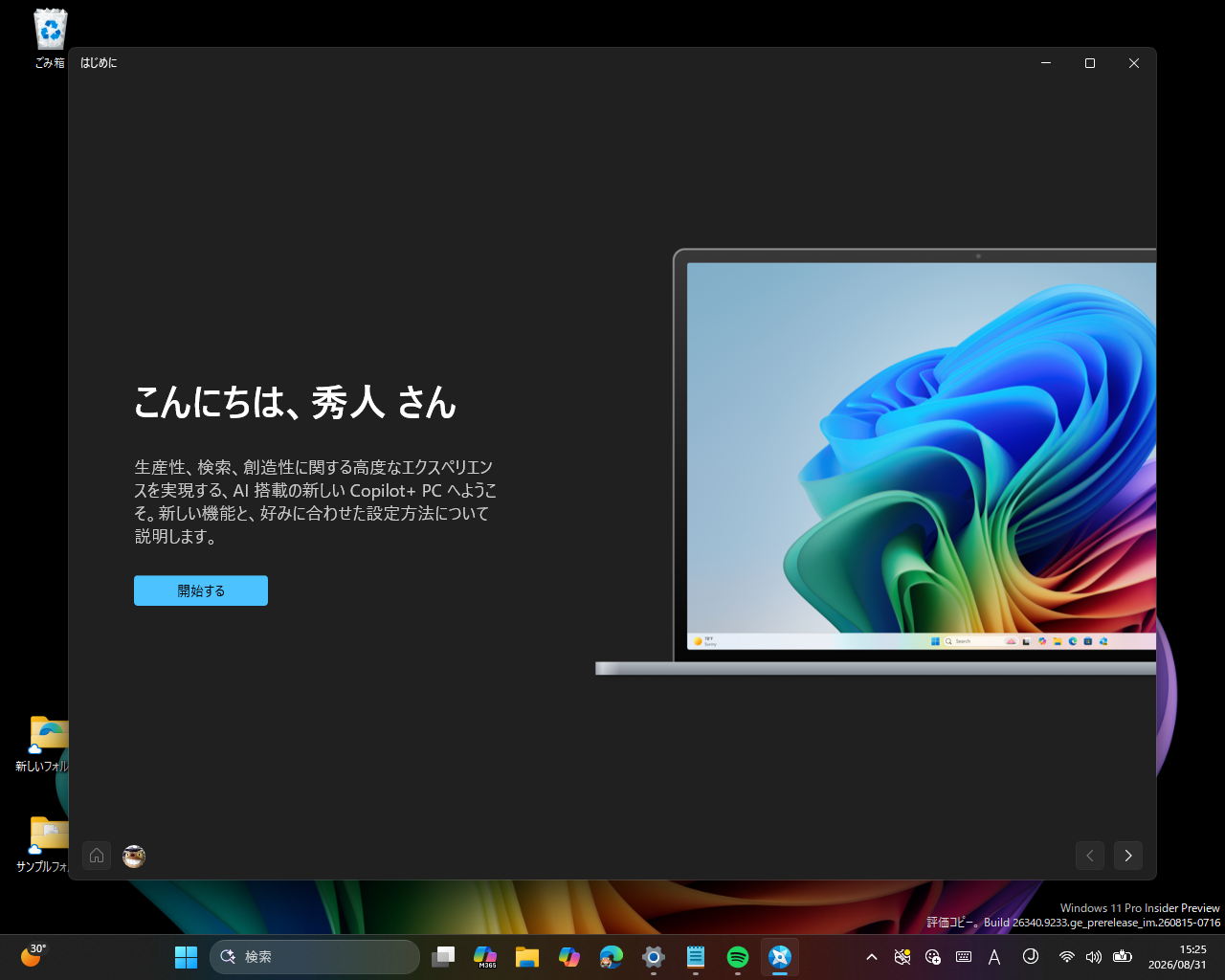1225x980 pixels.
Task: Click the こんにちは、秀人 さん heading
Action: (x=295, y=402)
